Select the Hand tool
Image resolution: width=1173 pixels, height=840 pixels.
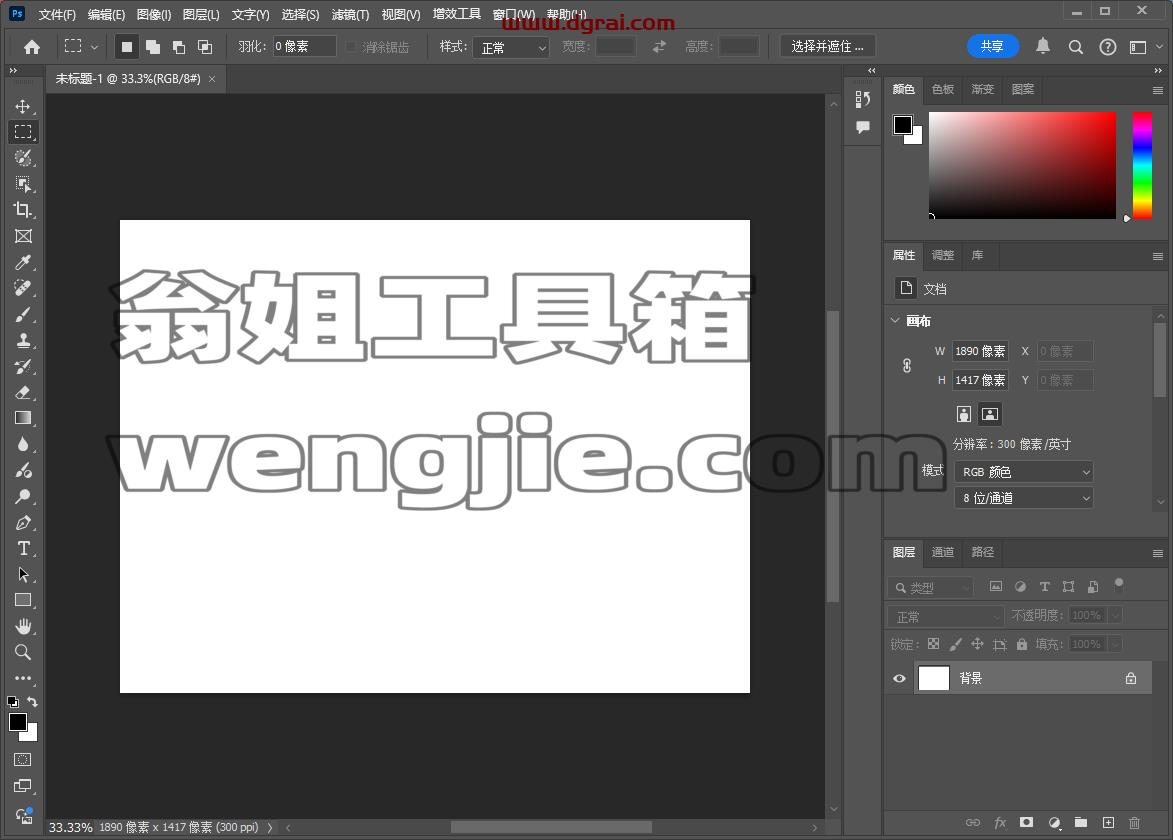click(23, 626)
